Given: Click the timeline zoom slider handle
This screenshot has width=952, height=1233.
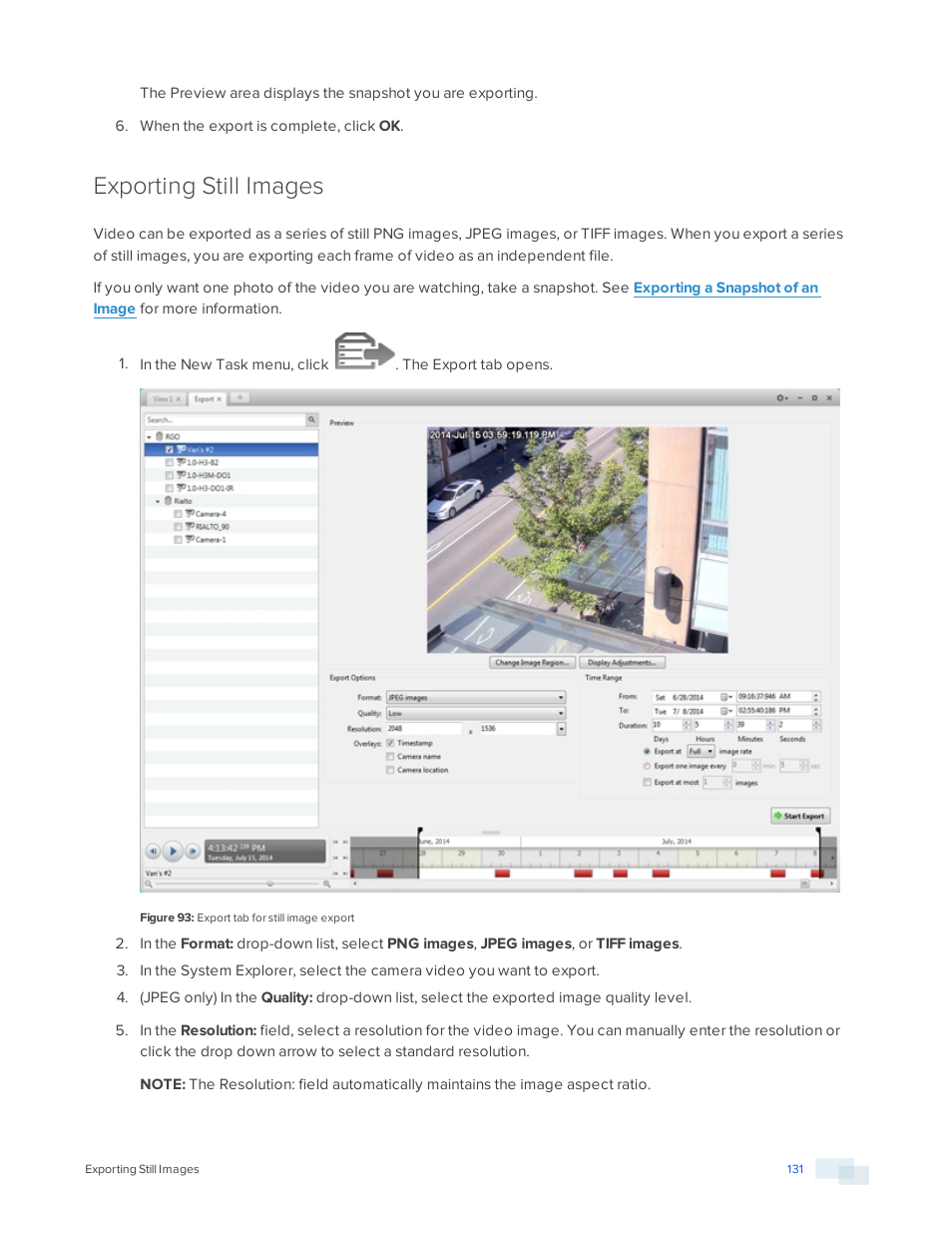Looking at the screenshot, I should click(x=270, y=884).
